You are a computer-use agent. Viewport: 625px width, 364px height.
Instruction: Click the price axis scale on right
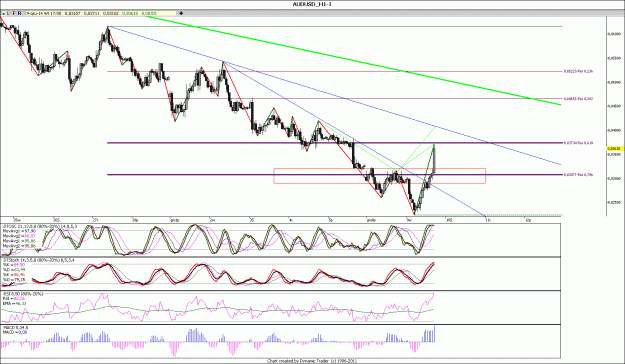click(615, 116)
